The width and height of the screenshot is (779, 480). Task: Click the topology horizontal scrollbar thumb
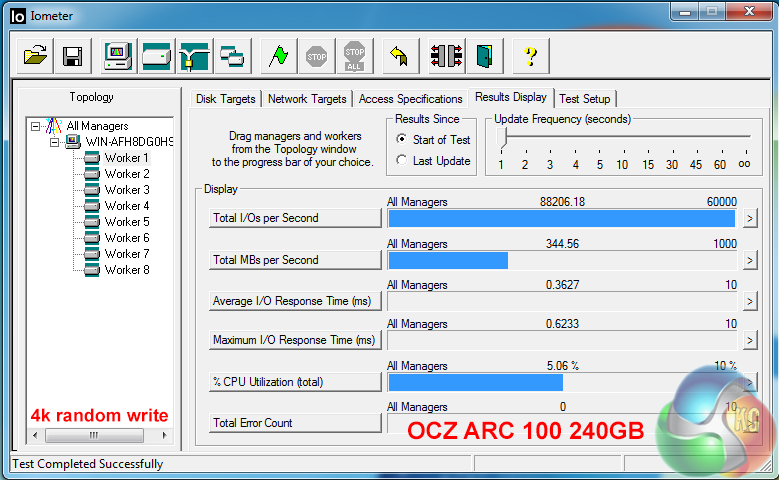coord(94,435)
